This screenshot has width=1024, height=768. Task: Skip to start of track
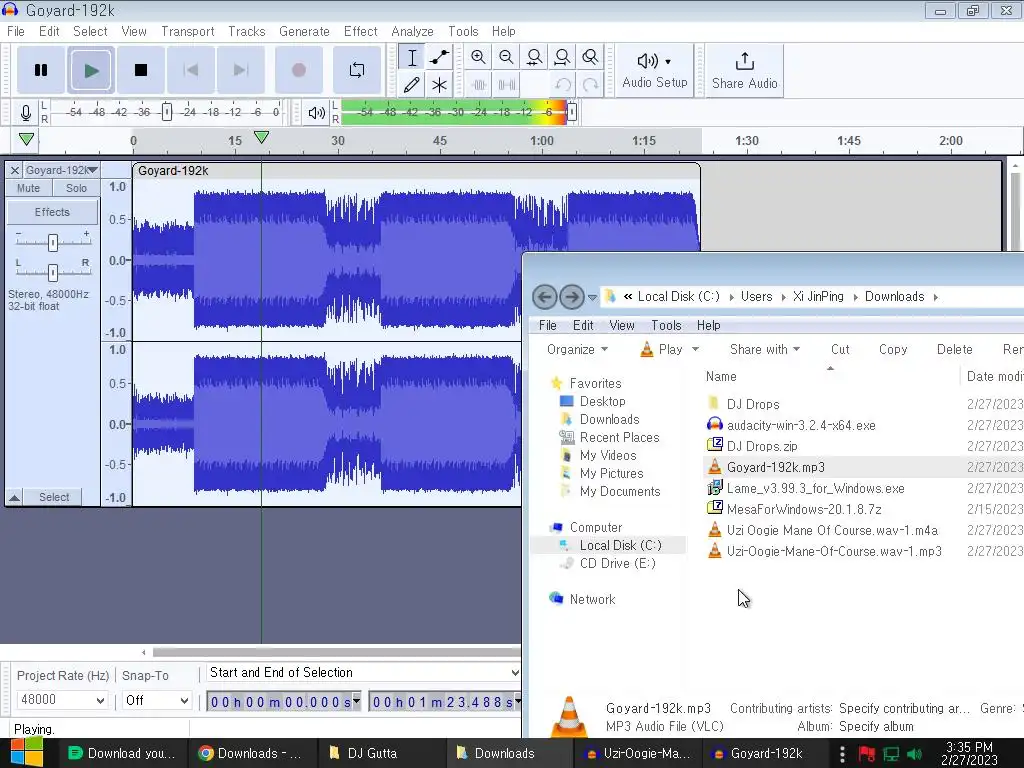(x=191, y=70)
